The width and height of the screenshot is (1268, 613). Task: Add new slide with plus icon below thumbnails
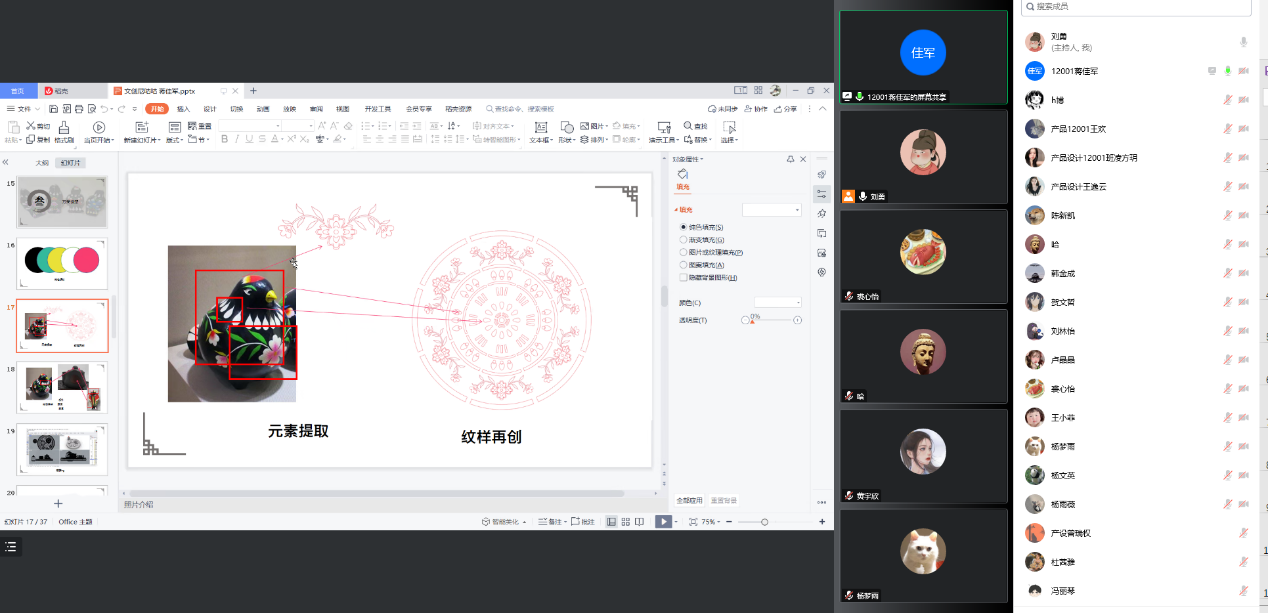tap(58, 503)
